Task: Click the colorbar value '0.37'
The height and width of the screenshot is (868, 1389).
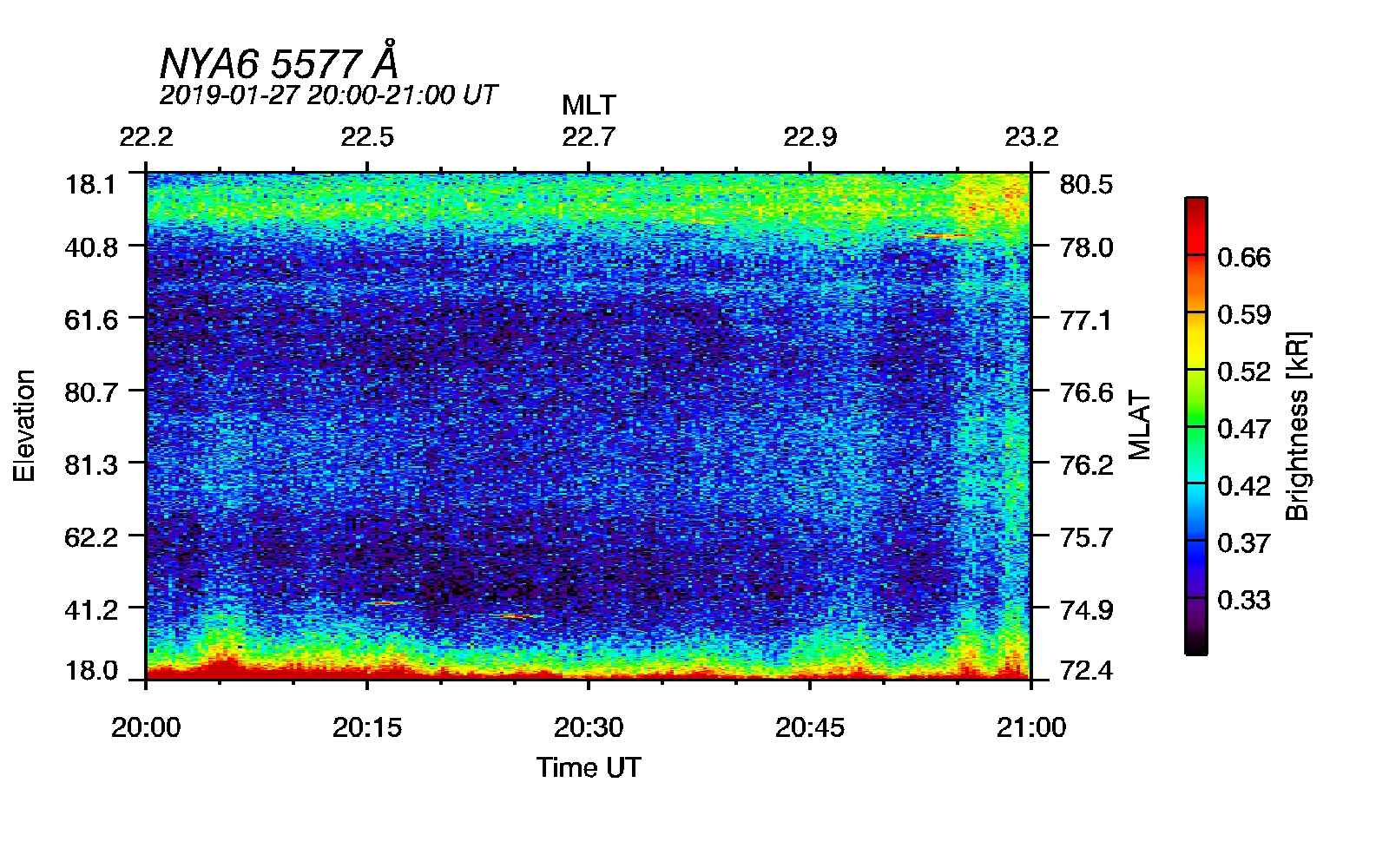Action: tap(1244, 542)
